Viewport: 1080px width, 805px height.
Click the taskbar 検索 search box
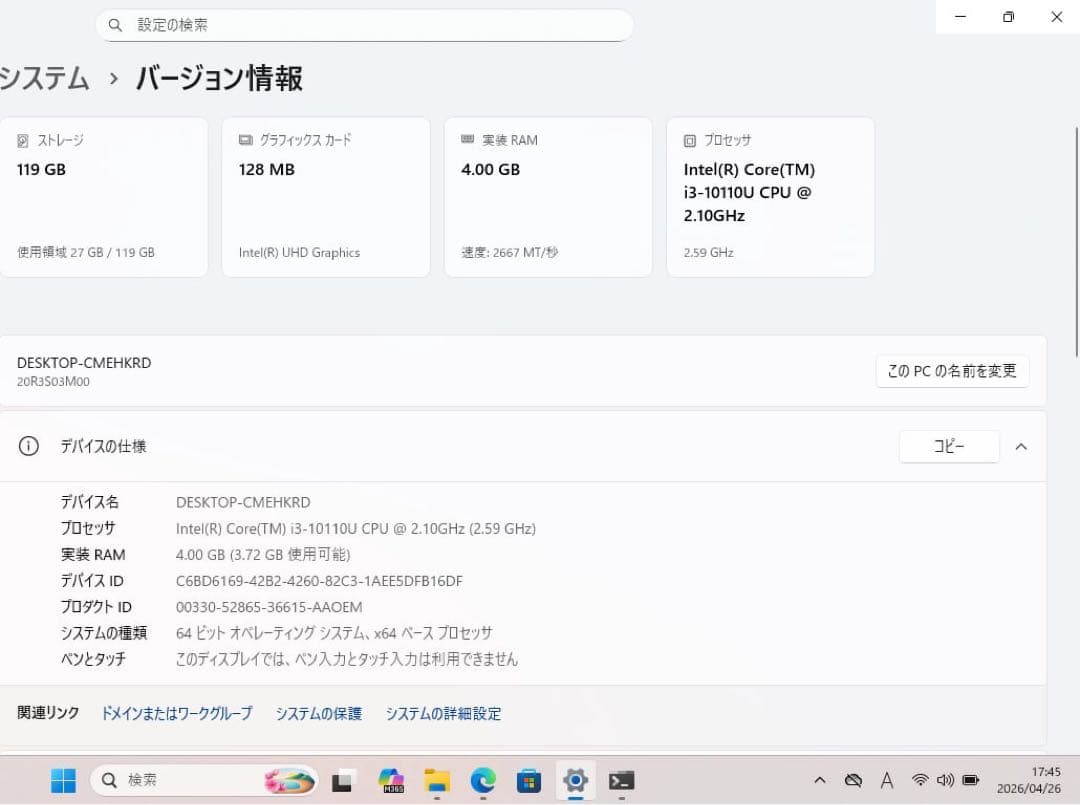click(205, 780)
